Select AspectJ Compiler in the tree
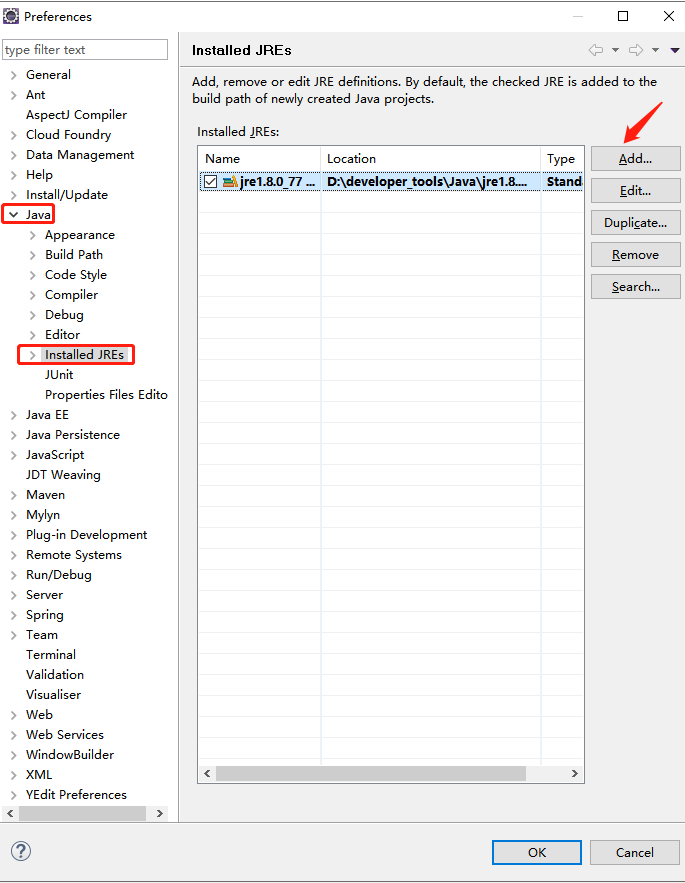 [76, 114]
